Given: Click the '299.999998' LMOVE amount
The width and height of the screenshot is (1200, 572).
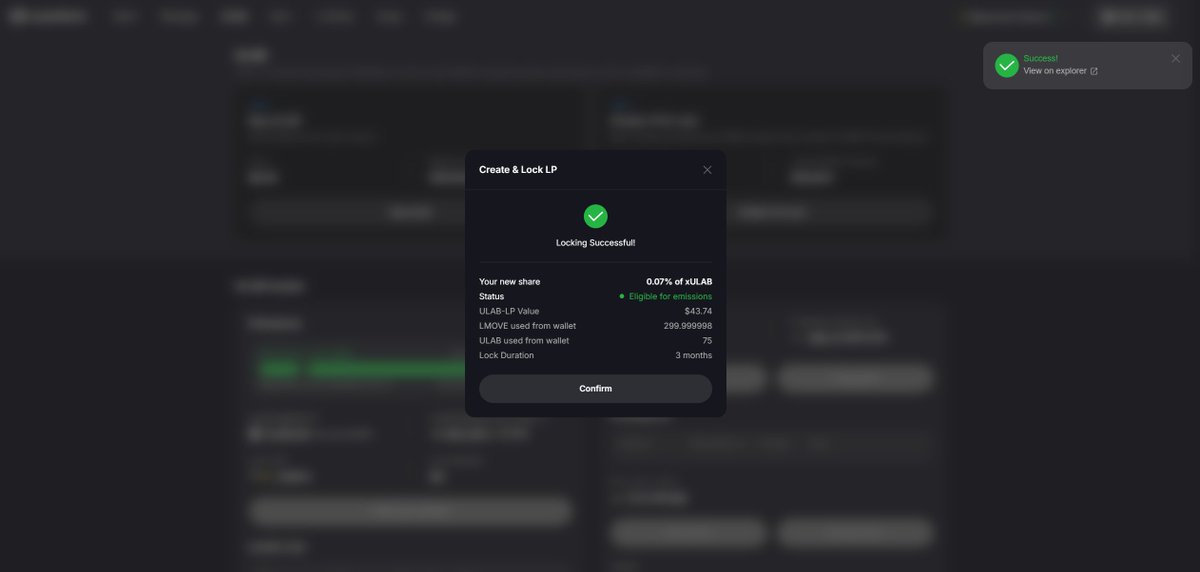Looking at the screenshot, I should pyautogui.click(x=688, y=326).
